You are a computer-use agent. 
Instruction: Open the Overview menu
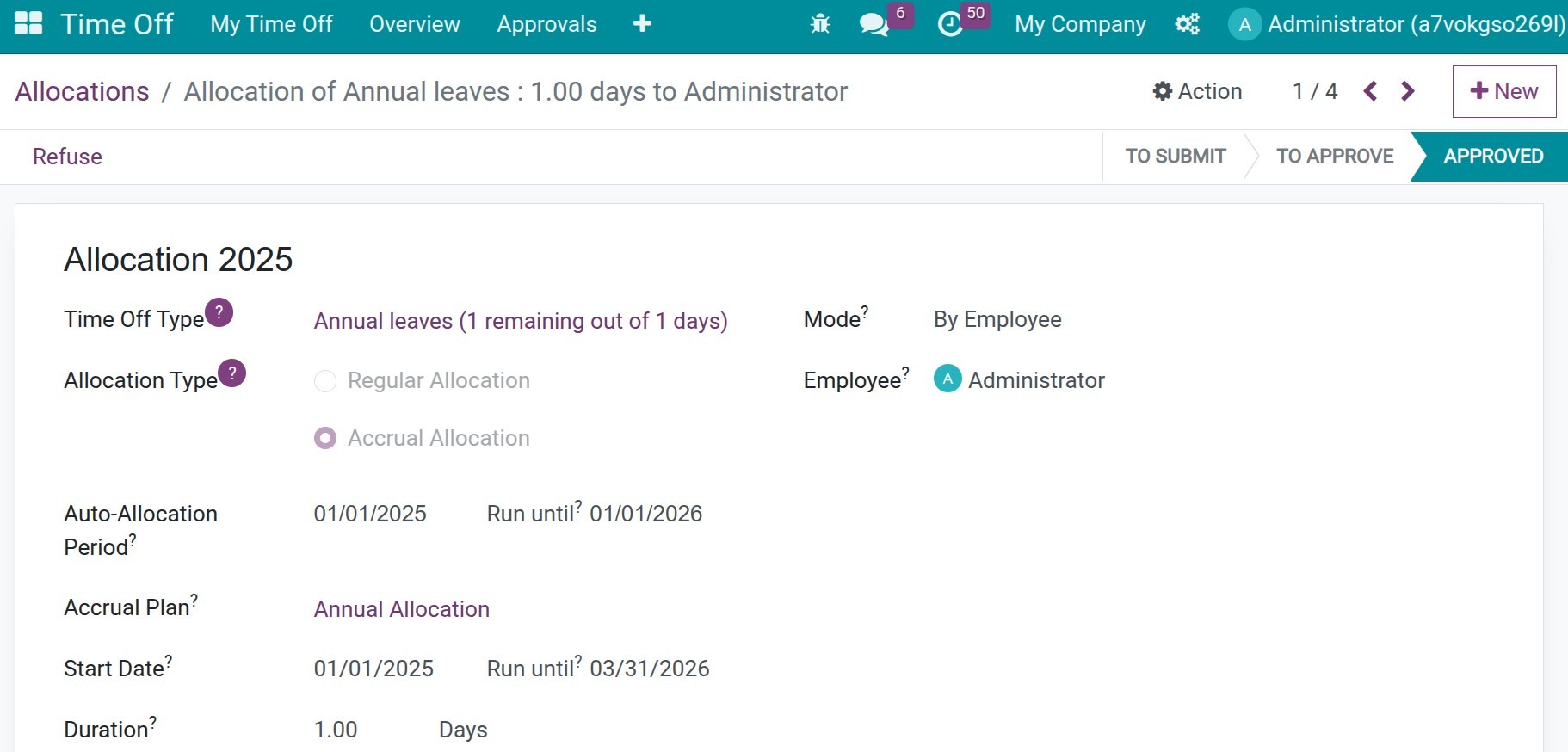pyautogui.click(x=415, y=24)
